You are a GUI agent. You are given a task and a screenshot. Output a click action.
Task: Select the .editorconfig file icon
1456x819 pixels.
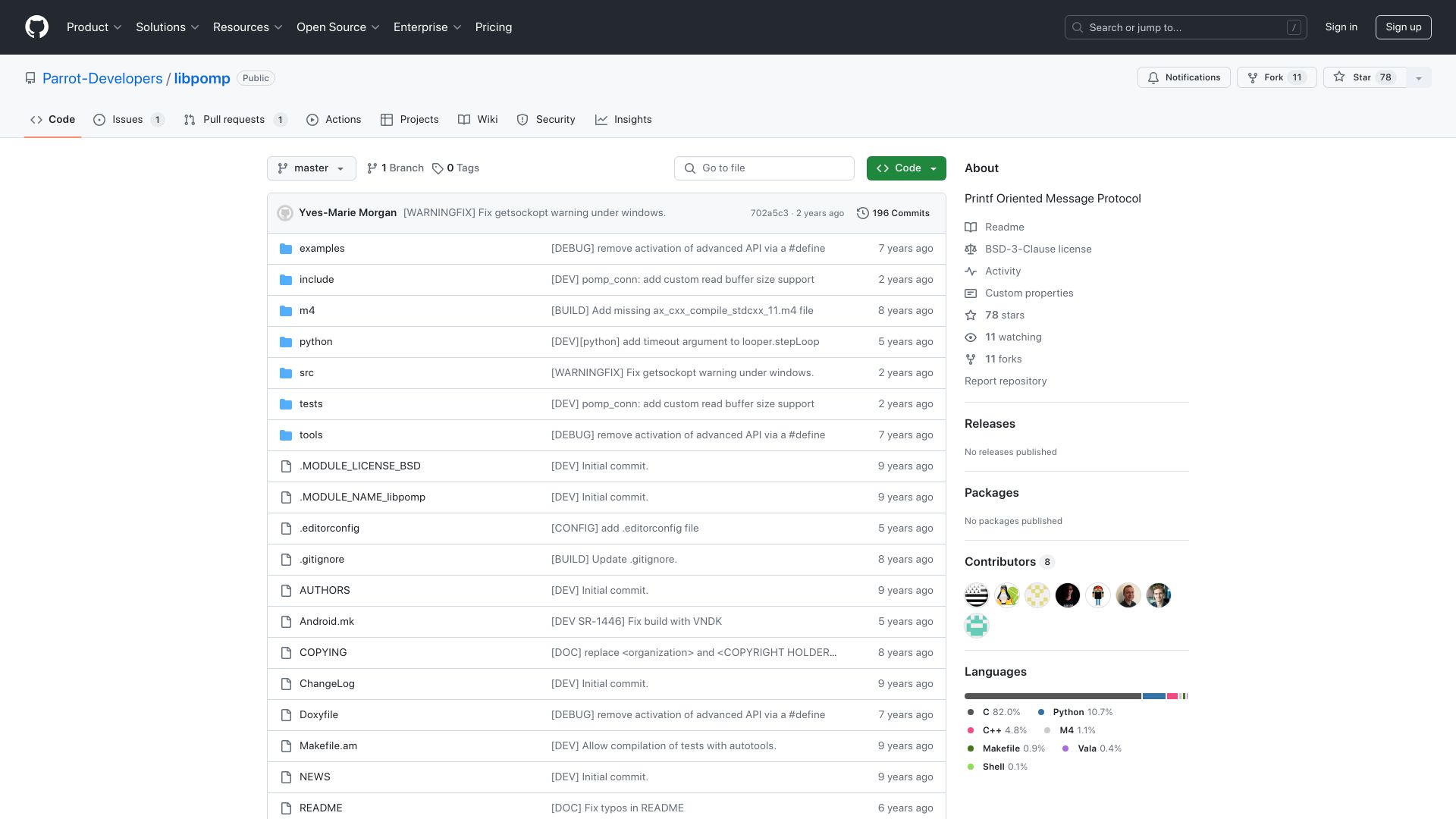(286, 529)
